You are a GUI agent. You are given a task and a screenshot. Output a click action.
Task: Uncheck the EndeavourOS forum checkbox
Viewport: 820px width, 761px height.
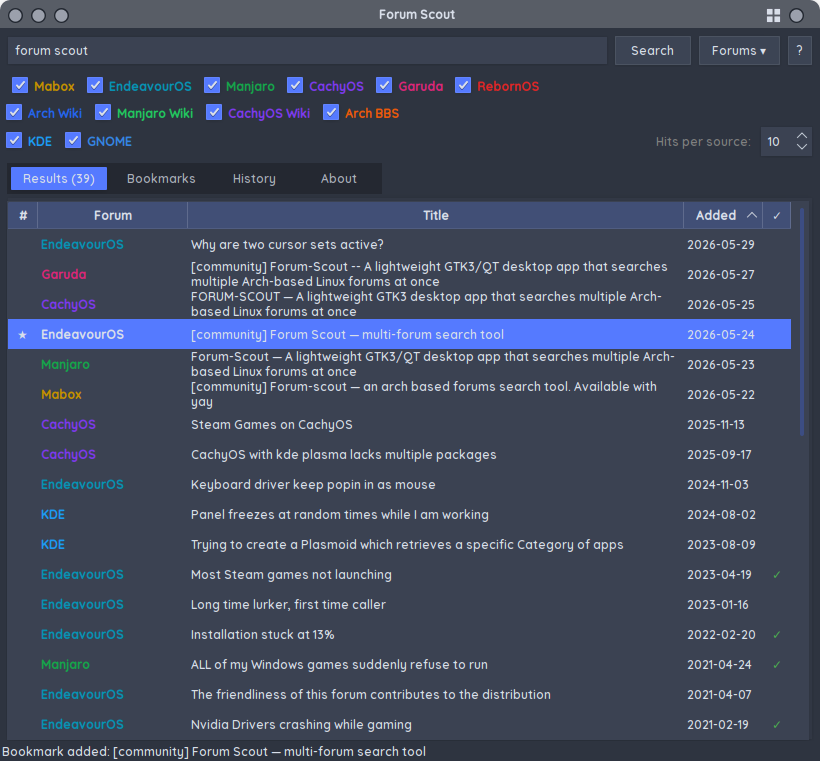click(95, 85)
